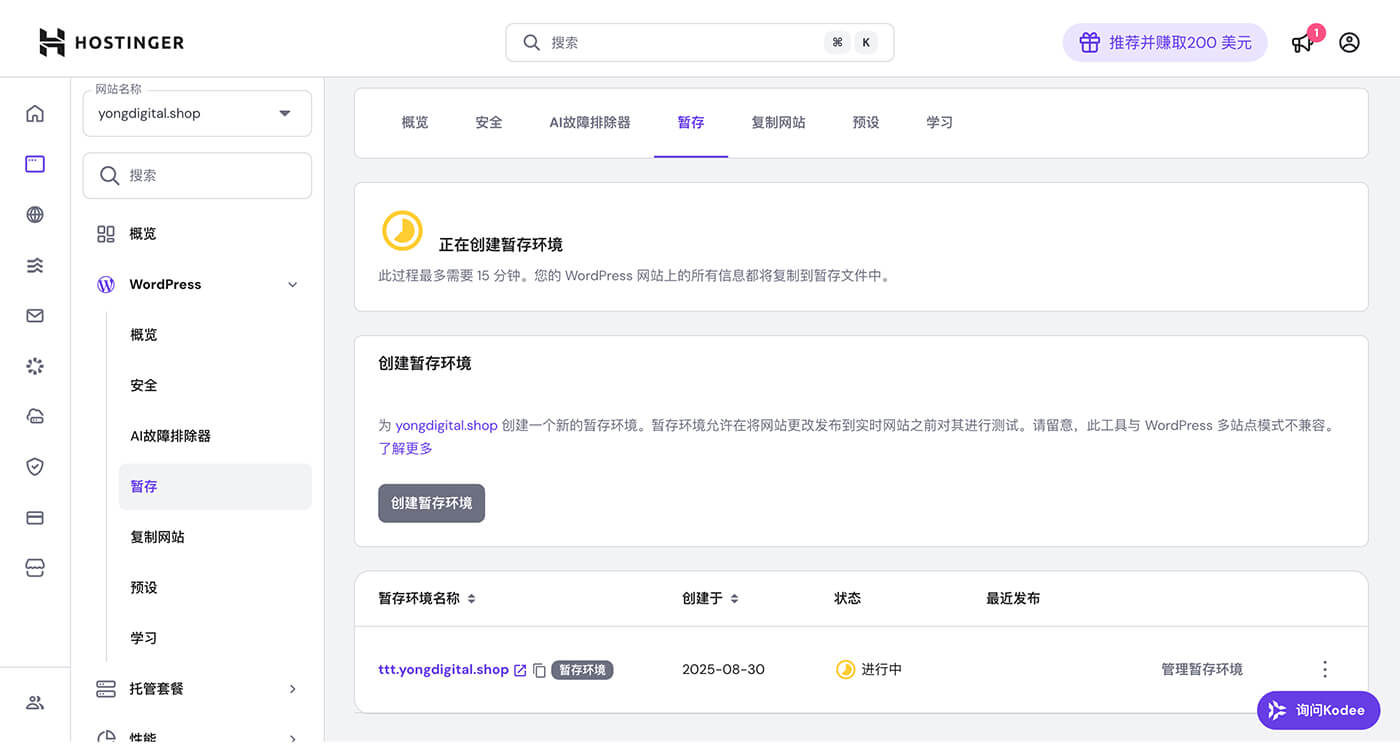The height and width of the screenshot is (750, 1400).
Task: Switch to the 暂存 tab
Action: [691, 122]
